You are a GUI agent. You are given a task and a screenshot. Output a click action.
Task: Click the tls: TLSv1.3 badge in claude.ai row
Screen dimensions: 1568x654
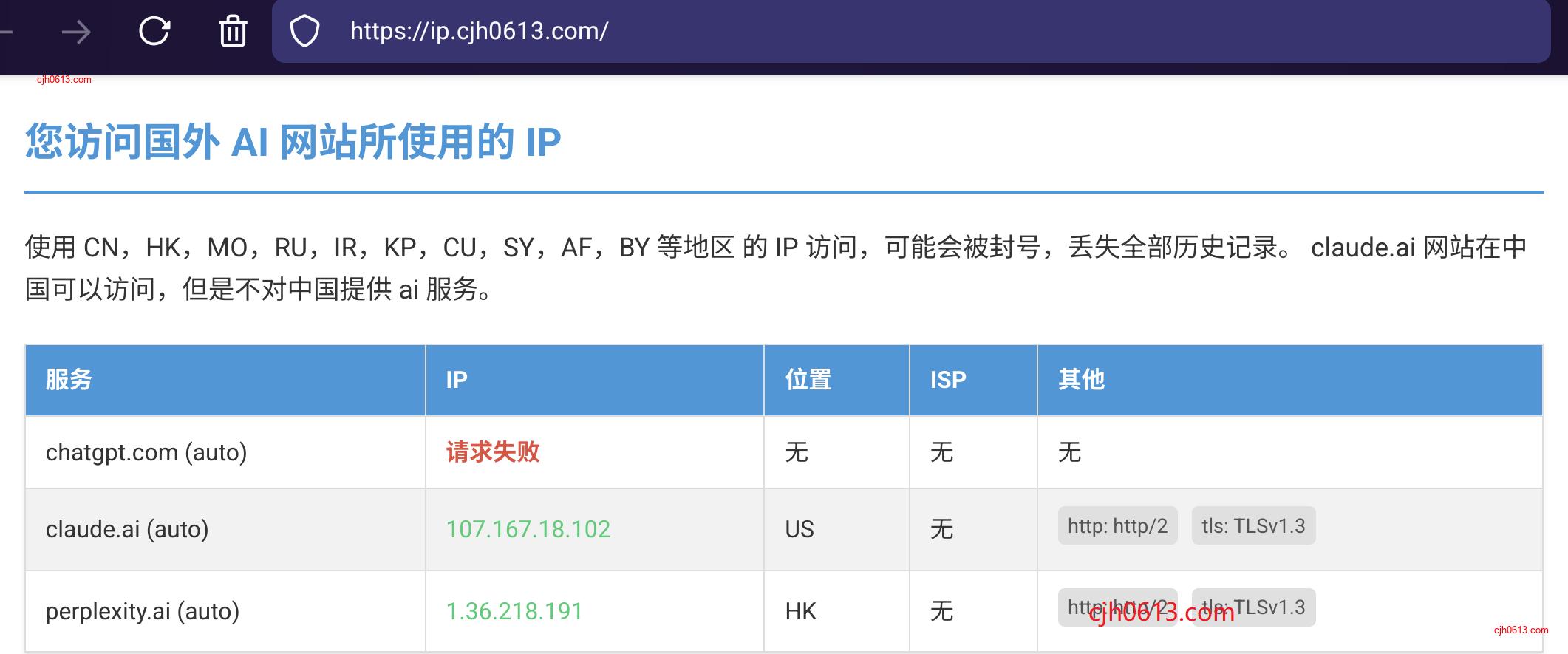(x=1254, y=525)
